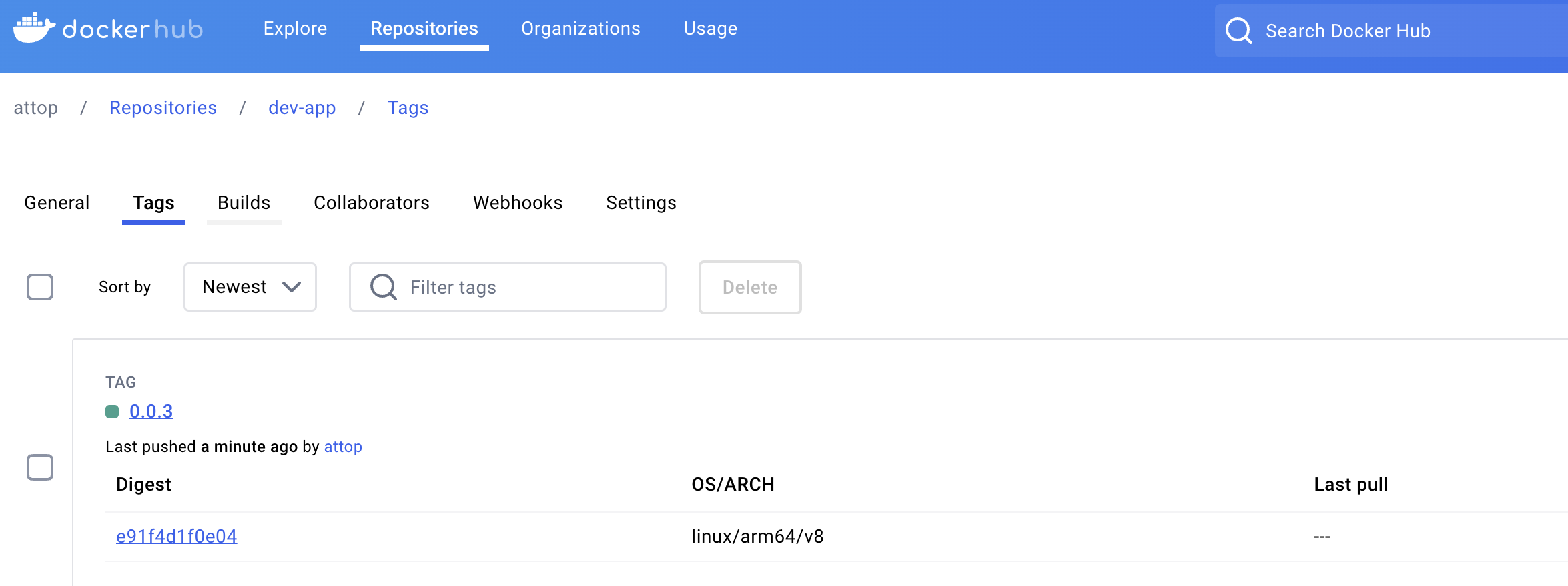Viewport: 1568px width, 586px height.
Task: Select the Tags tab
Action: [153, 203]
